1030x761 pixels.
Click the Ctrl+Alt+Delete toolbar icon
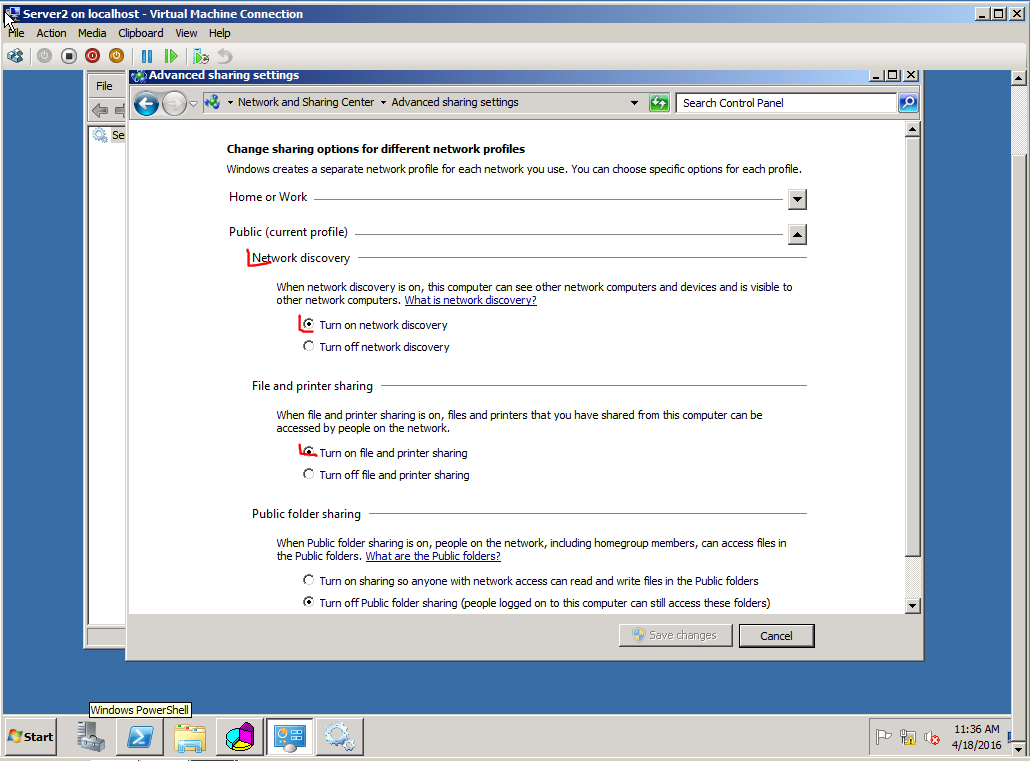tap(15, 57)
